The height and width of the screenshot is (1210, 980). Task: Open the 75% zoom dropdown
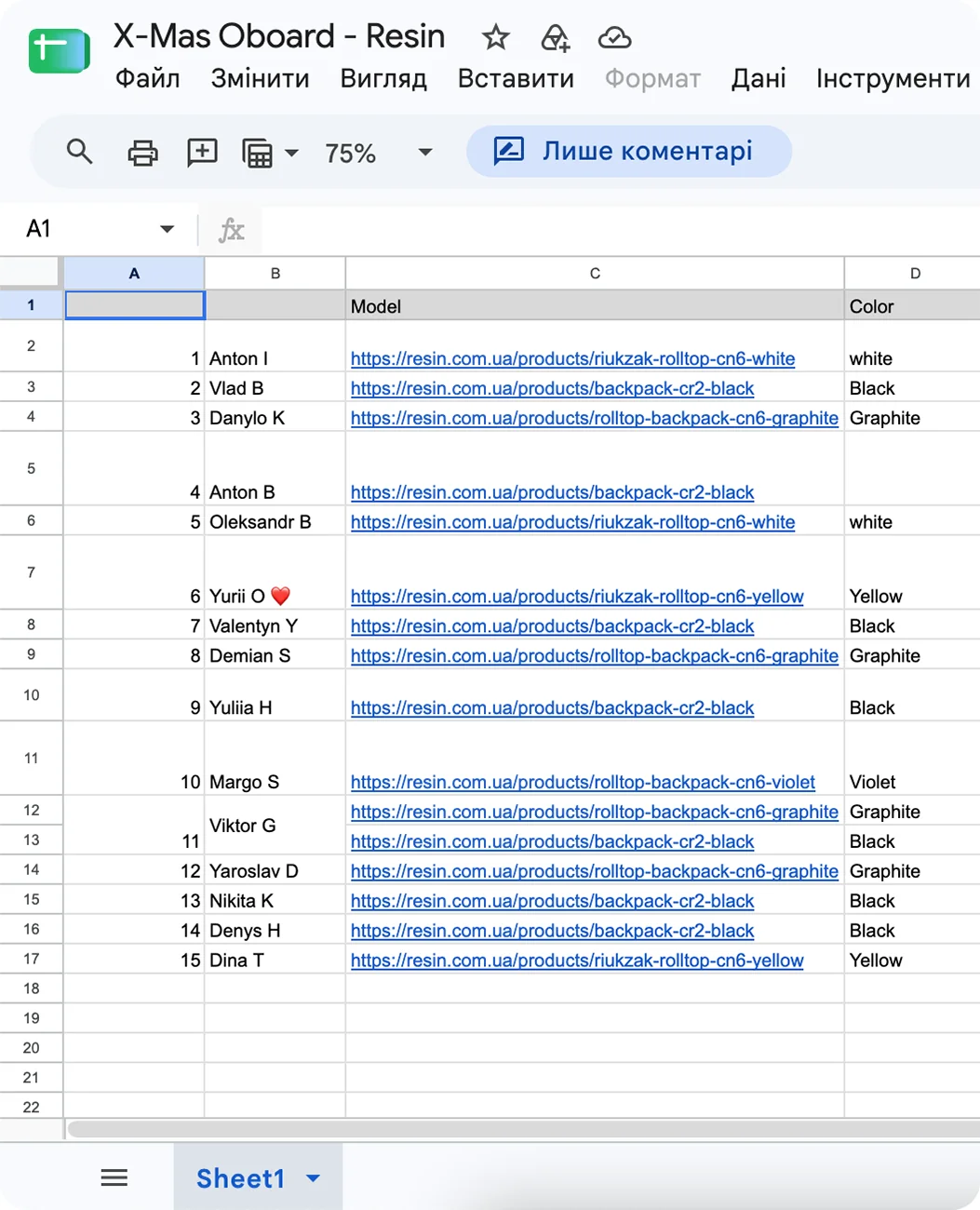pyautogui.click(x=425, y=153)
